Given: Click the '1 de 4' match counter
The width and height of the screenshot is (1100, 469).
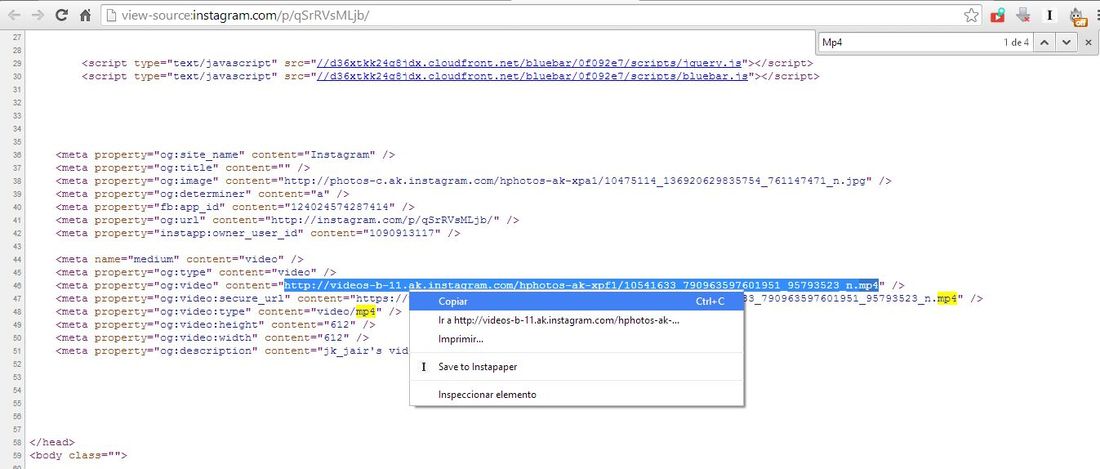Looking at the screenshot, I should click(x=1015, y=42).
